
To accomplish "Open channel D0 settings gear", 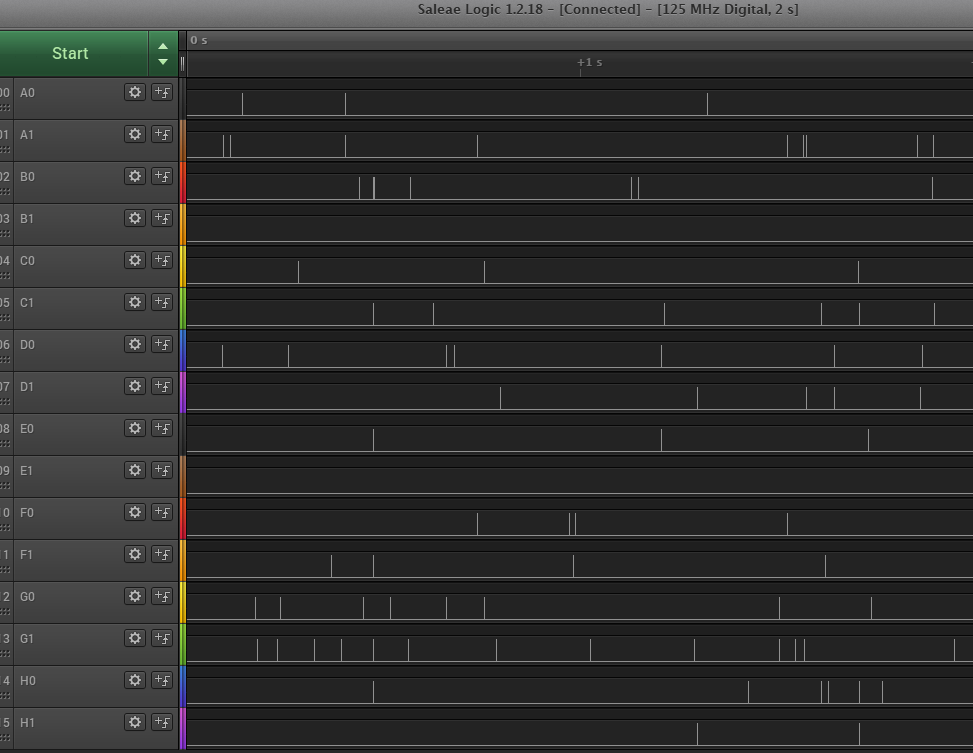I will (135, 345).
